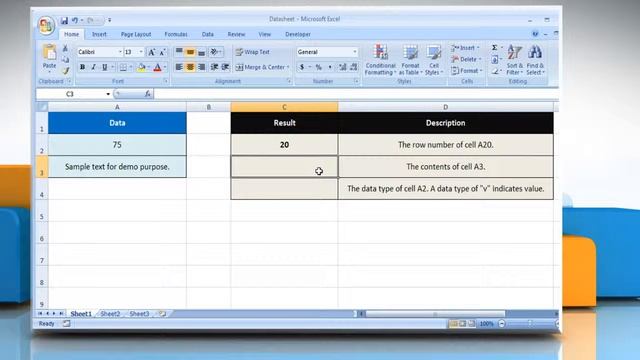Decrease indent of cell contents
The image size is (640, 360).
[x=214, y=67]
